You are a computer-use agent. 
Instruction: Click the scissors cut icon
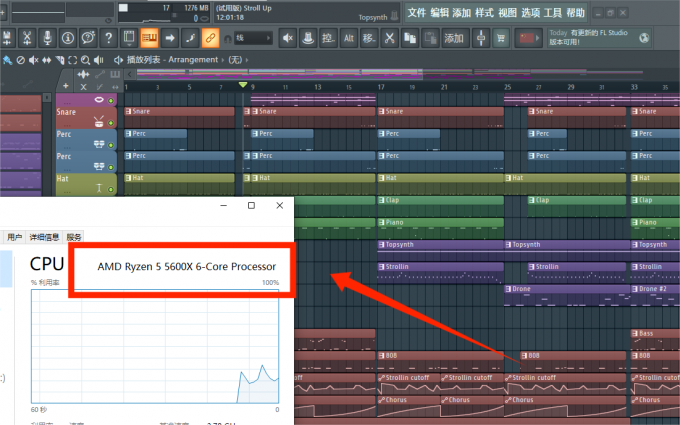tap(389, 38)
